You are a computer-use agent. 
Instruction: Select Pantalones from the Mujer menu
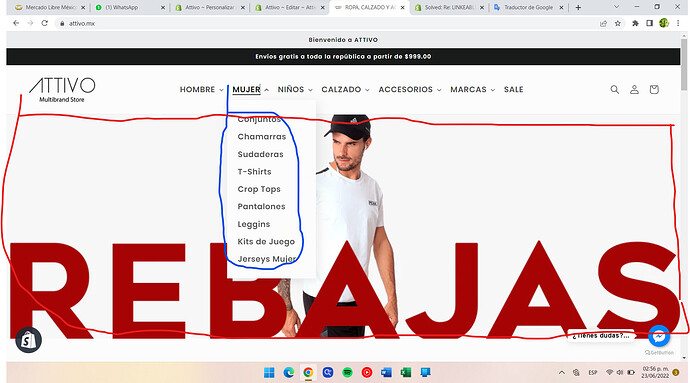coord(261,206)
